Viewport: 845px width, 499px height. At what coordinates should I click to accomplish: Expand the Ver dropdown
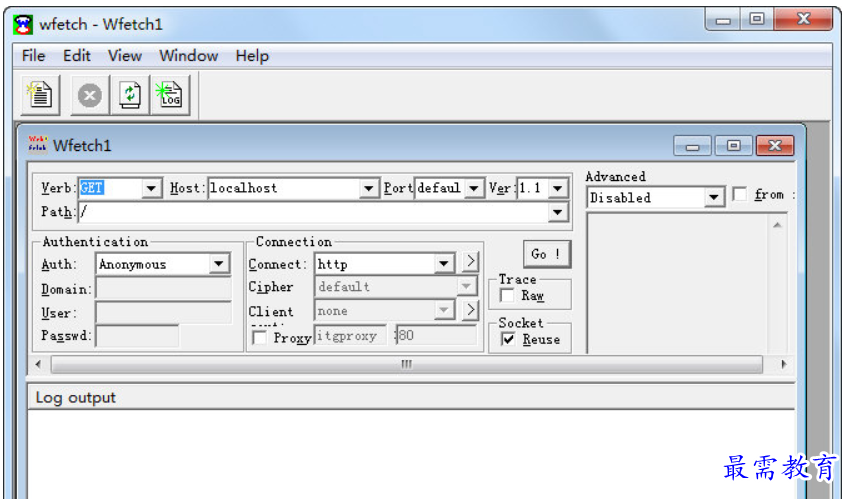pos(558,188)
